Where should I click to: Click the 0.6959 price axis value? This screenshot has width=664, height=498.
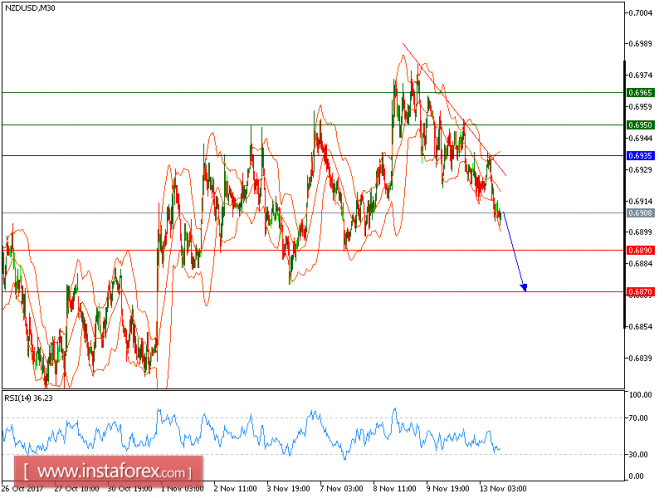point(641,107)
